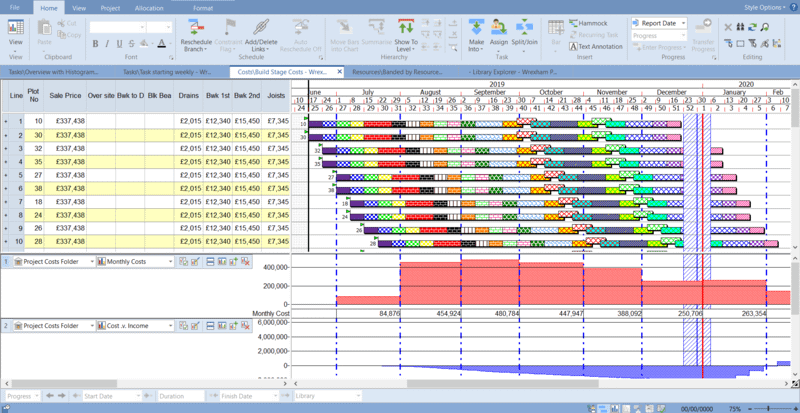This screenshot has height=413, width=800.
Task: Open the Tasks\Overview with Histogram tab
Action: click(x=55, y=72)
